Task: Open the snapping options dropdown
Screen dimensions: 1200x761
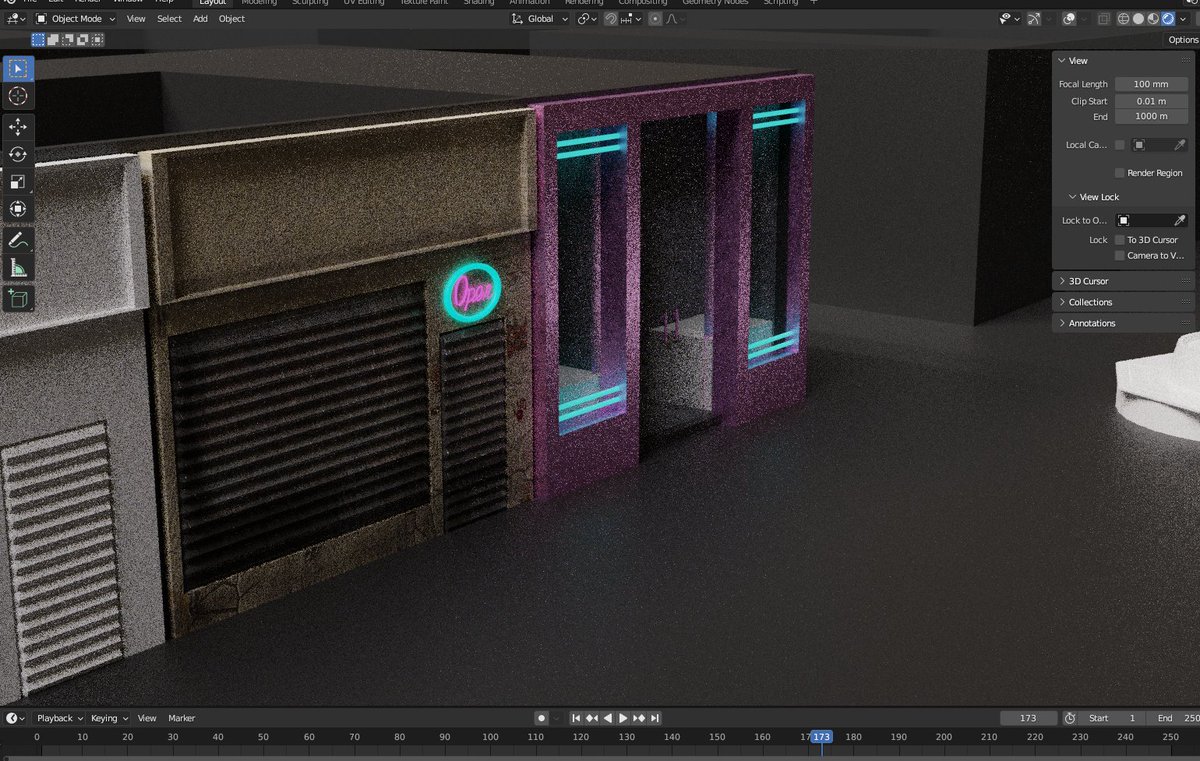Action: pyautogui.click(x=632, y=19)
